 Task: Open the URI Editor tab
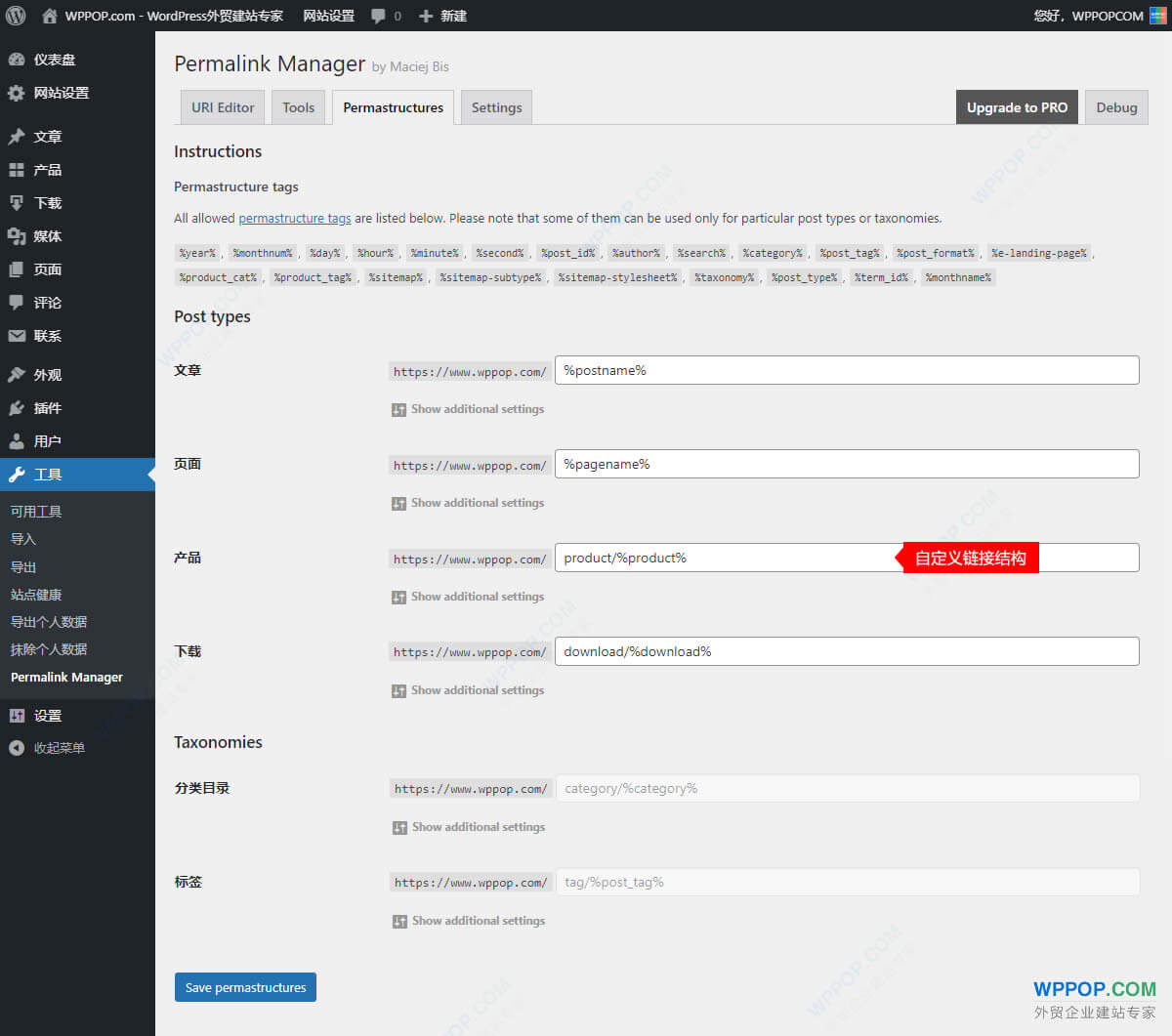click(222, 107)
